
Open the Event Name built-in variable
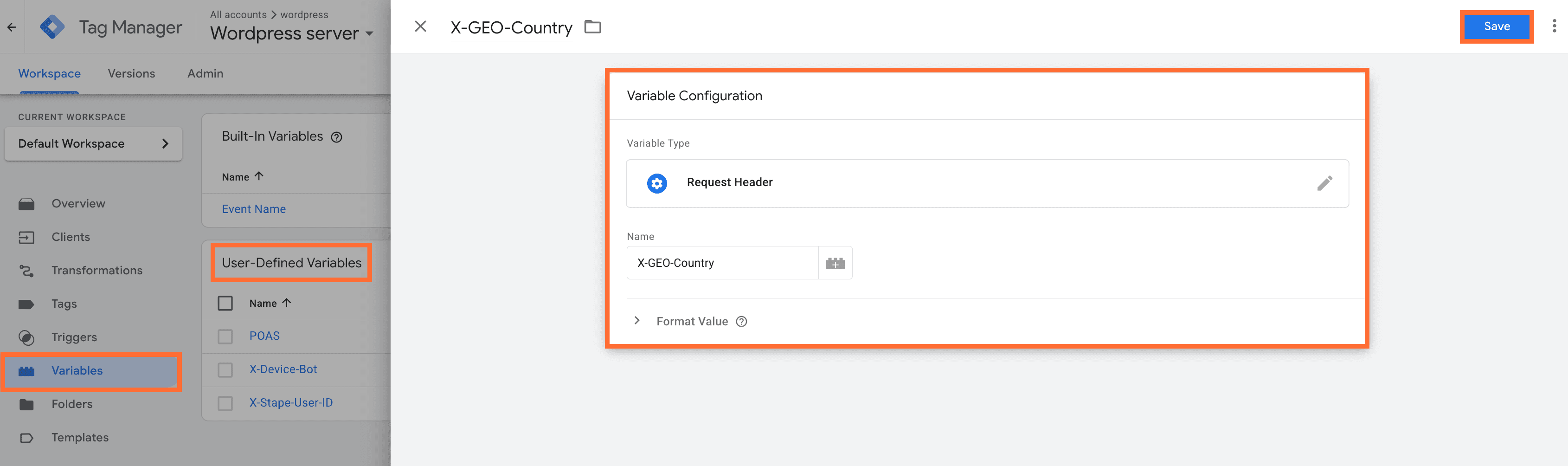click(254, 209)
